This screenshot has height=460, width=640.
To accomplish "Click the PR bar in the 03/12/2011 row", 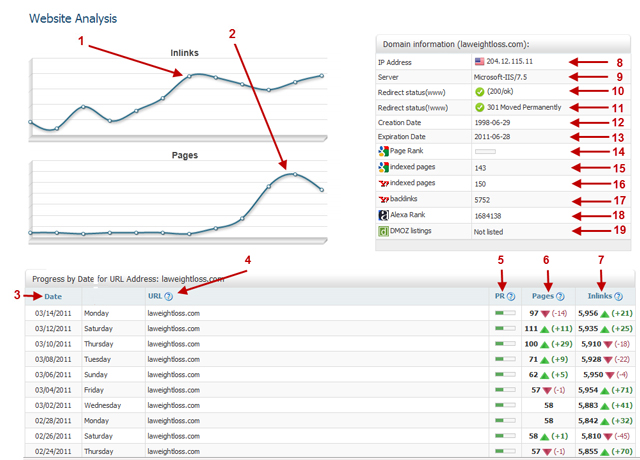I will click(x=503, y=328).
